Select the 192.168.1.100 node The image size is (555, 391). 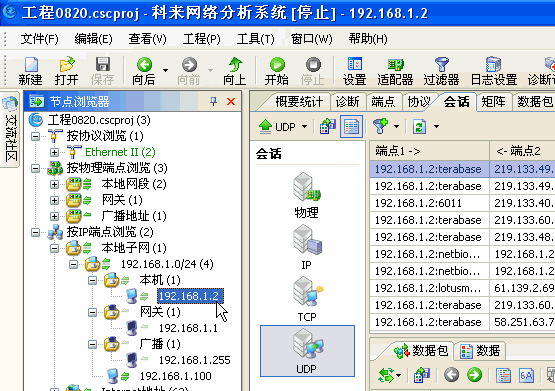click(x=176, y=376)
